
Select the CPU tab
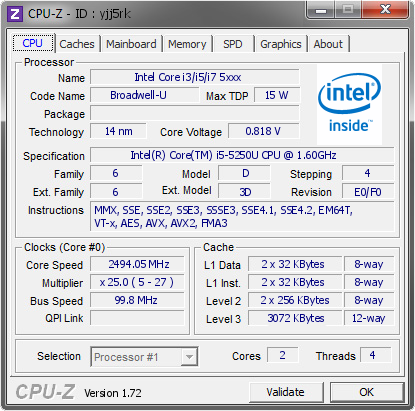tap(33, 43)
